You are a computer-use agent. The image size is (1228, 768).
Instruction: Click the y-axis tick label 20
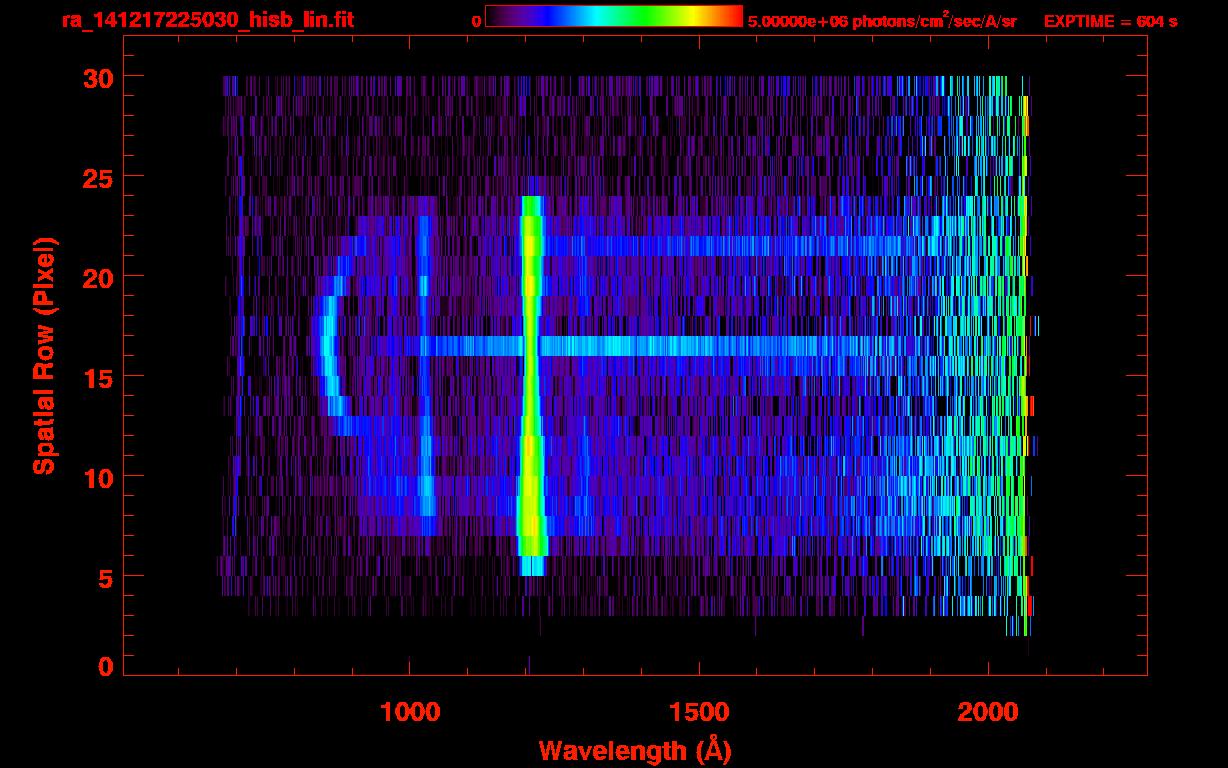tap(98, 276)
